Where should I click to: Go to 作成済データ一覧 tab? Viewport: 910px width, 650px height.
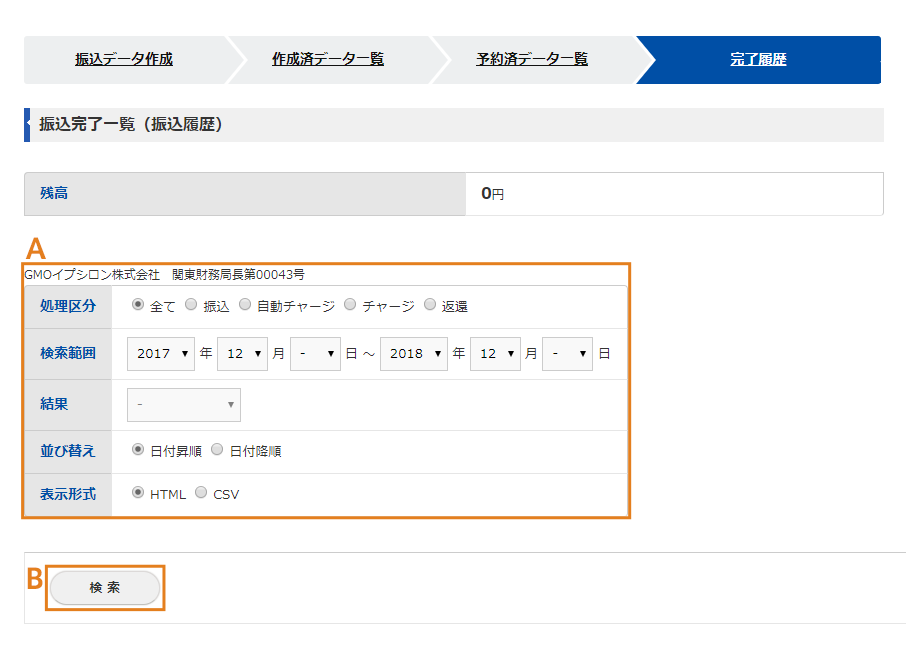point(328,60)
